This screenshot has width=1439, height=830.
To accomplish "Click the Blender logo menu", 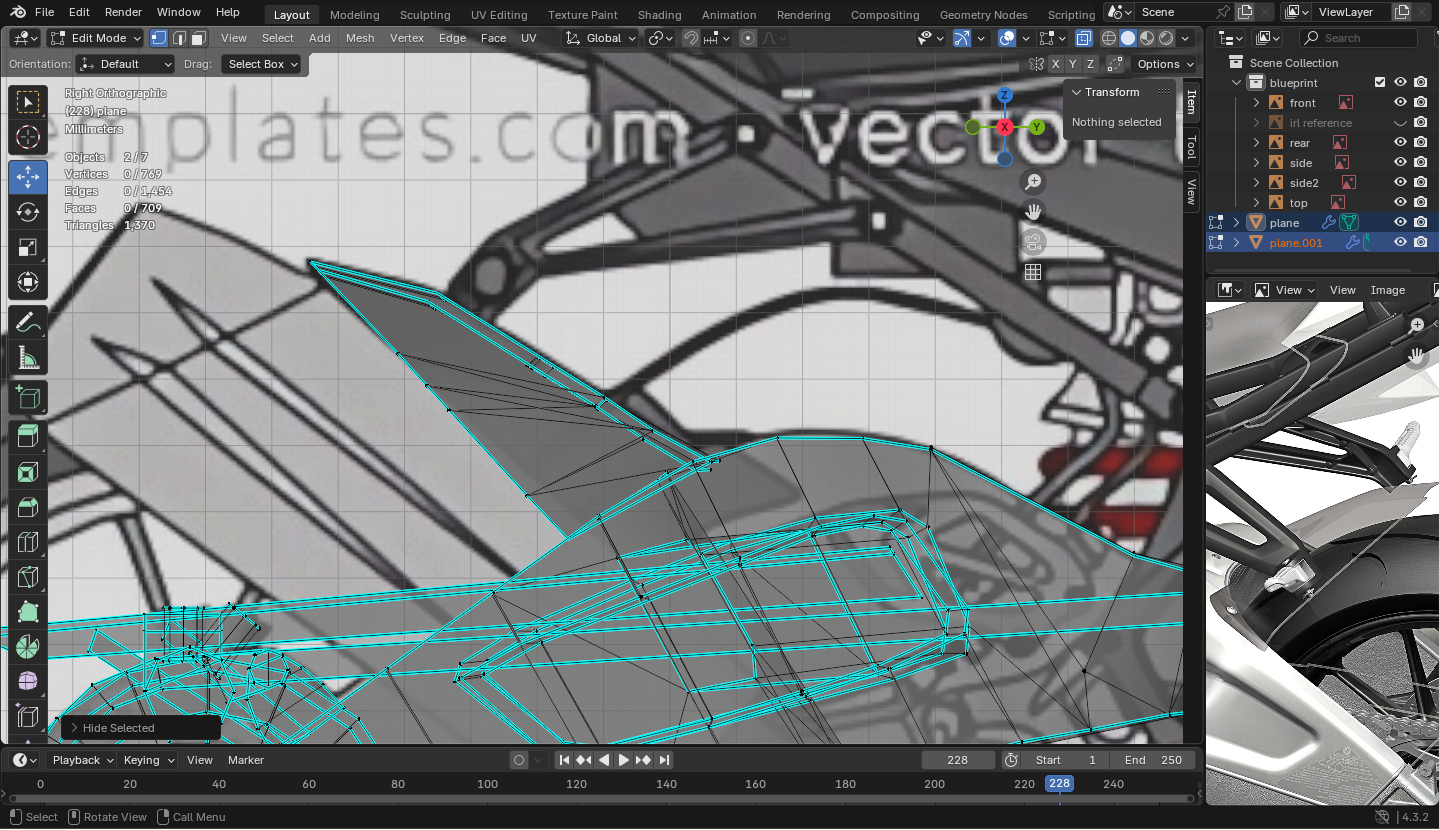I will pos(17,12).
